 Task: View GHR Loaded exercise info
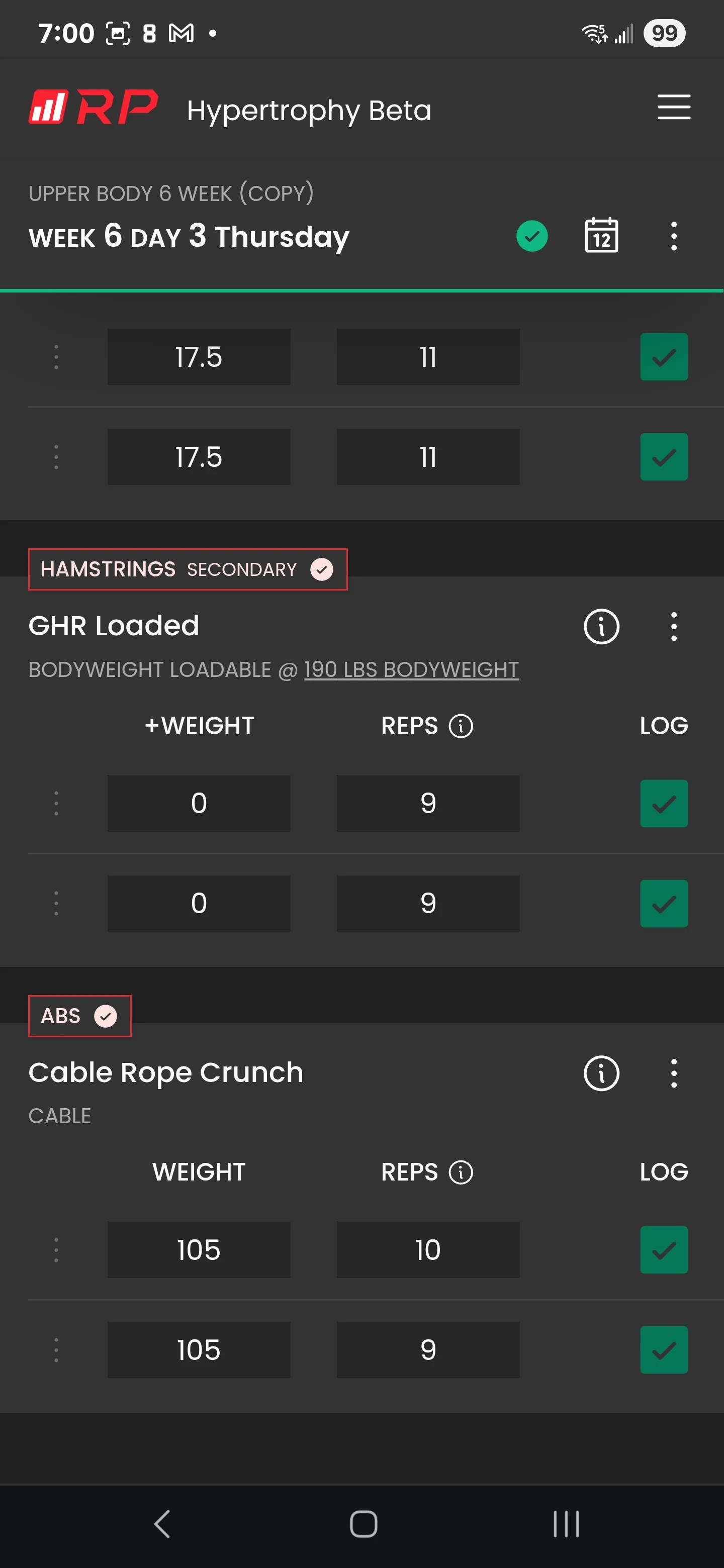[601, 626]
